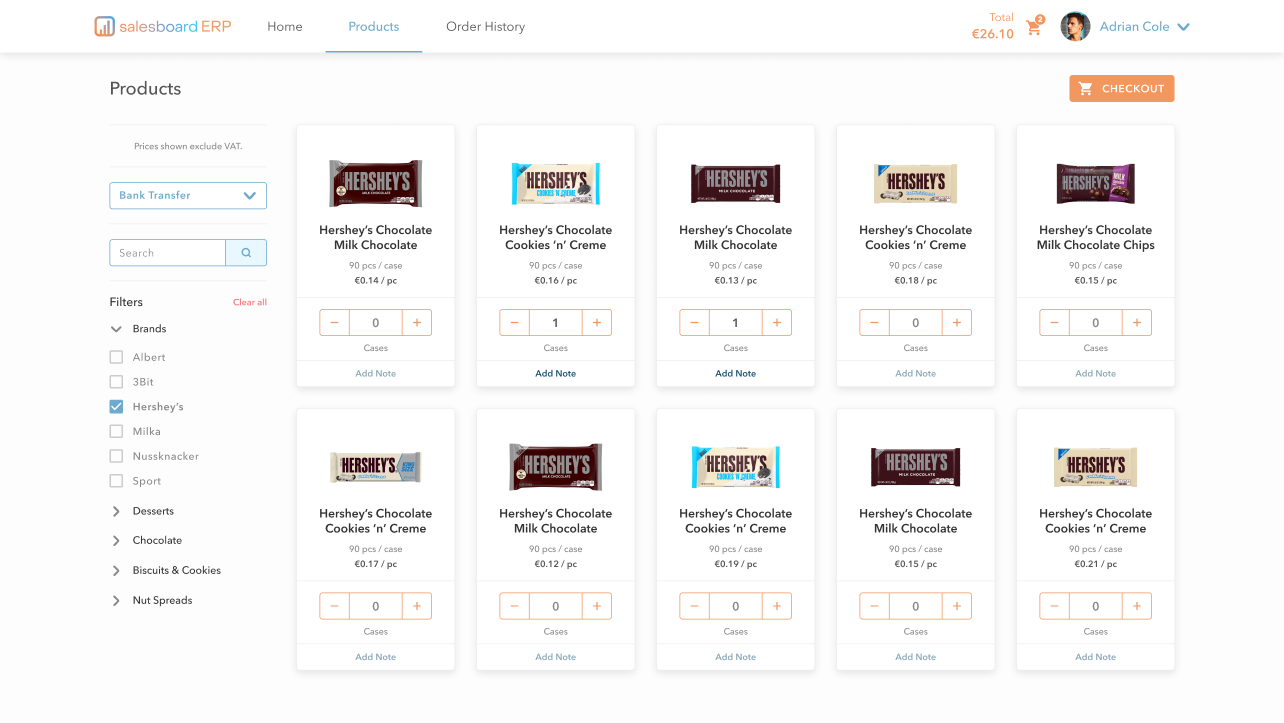
Task: Increase cases for €0.18 Cookies 'n' Creme
Action: tap(957, 323)
